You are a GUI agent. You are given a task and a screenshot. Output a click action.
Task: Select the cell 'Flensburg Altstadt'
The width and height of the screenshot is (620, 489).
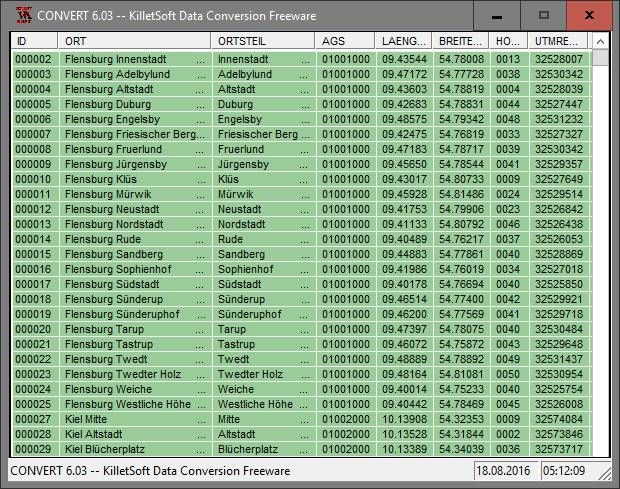[x=135, y=89]
